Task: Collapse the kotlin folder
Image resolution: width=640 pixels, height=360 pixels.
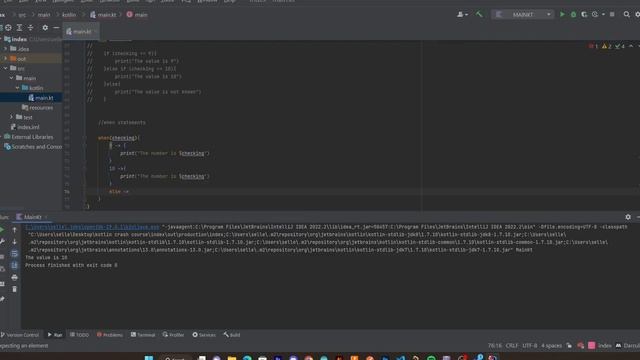Action: tap(18, 88)
